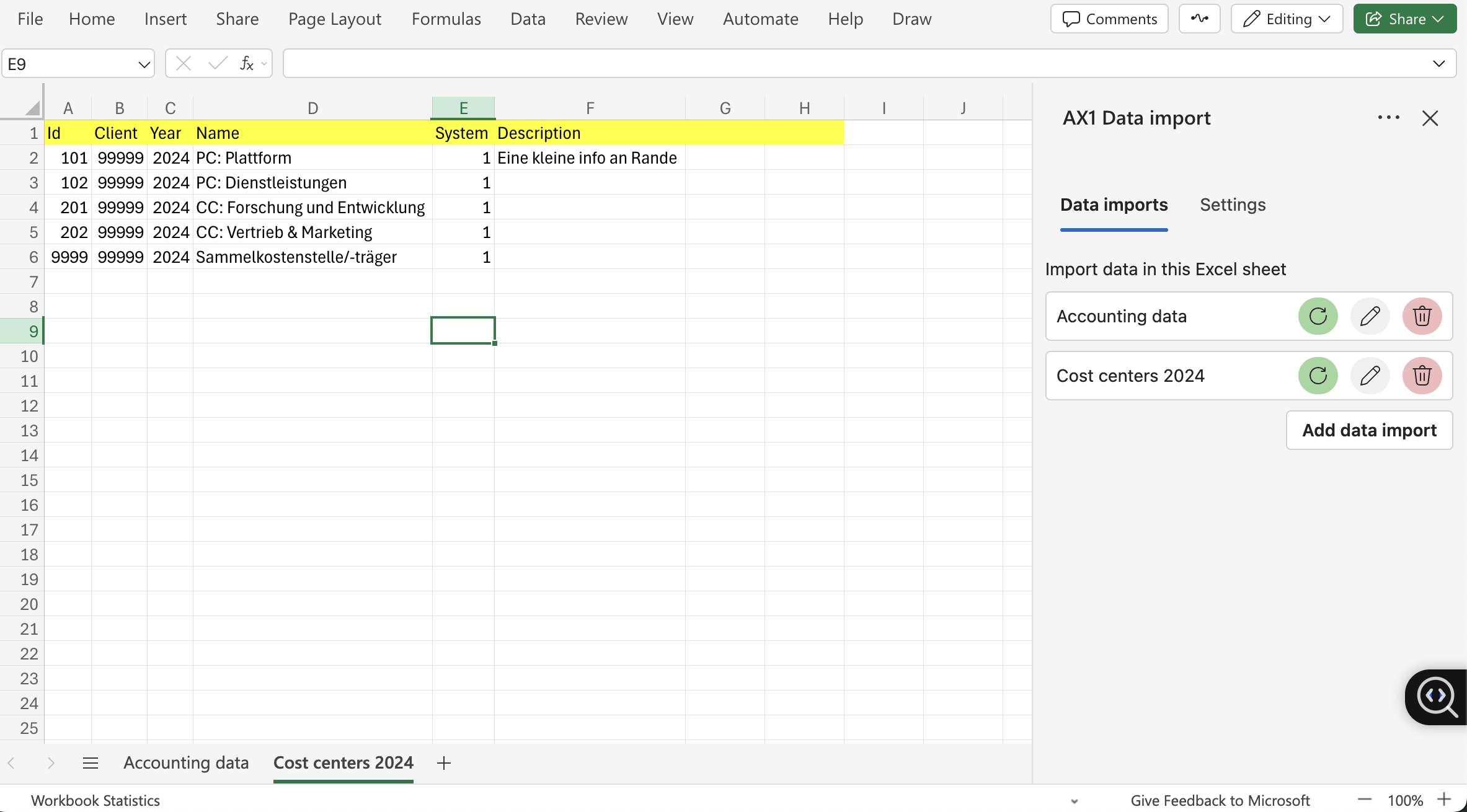This screenshot has width=1467, height=812.
Task: Open the Data ribbon tab
Action: coord(528,19)
